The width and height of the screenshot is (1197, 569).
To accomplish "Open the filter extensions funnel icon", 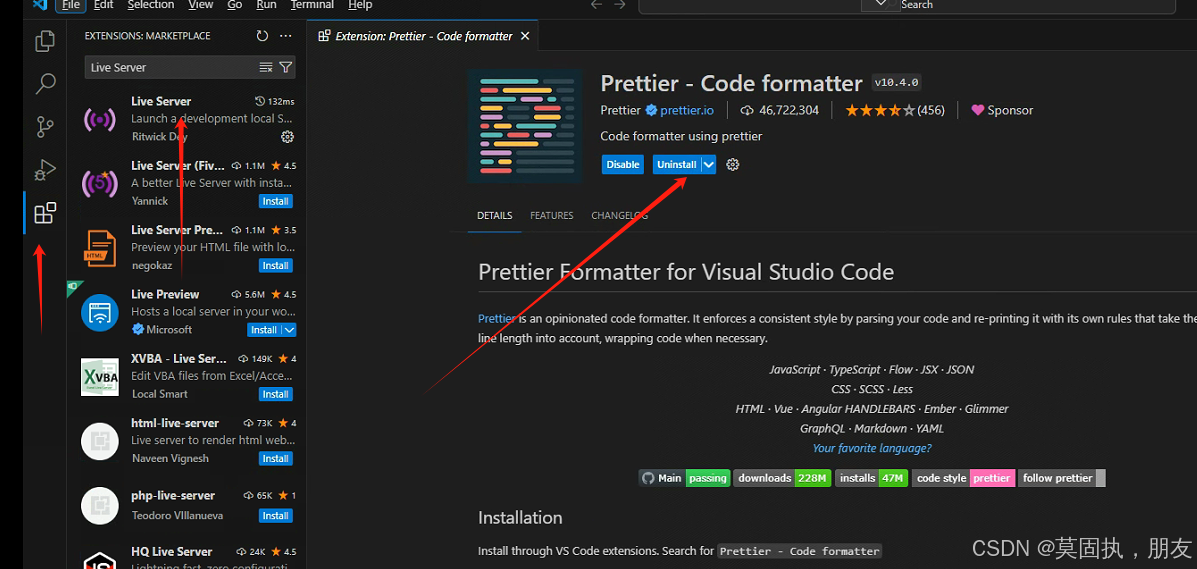I will click(286, 67).
